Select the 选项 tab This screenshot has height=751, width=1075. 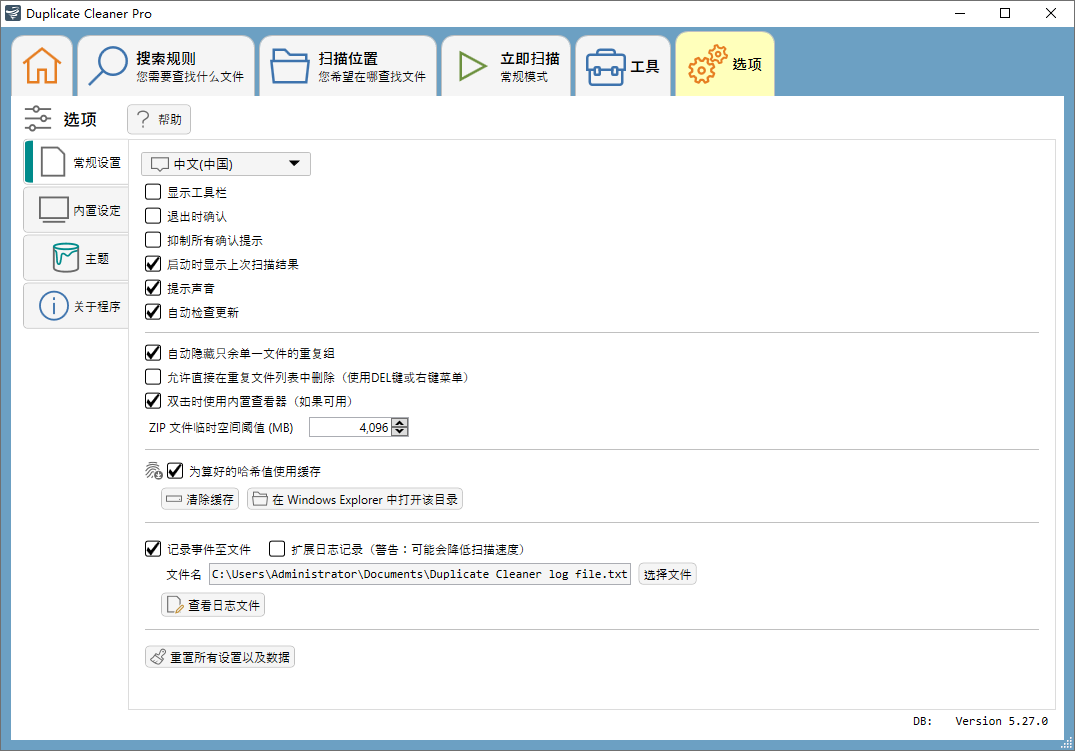[x=725, y=64]
